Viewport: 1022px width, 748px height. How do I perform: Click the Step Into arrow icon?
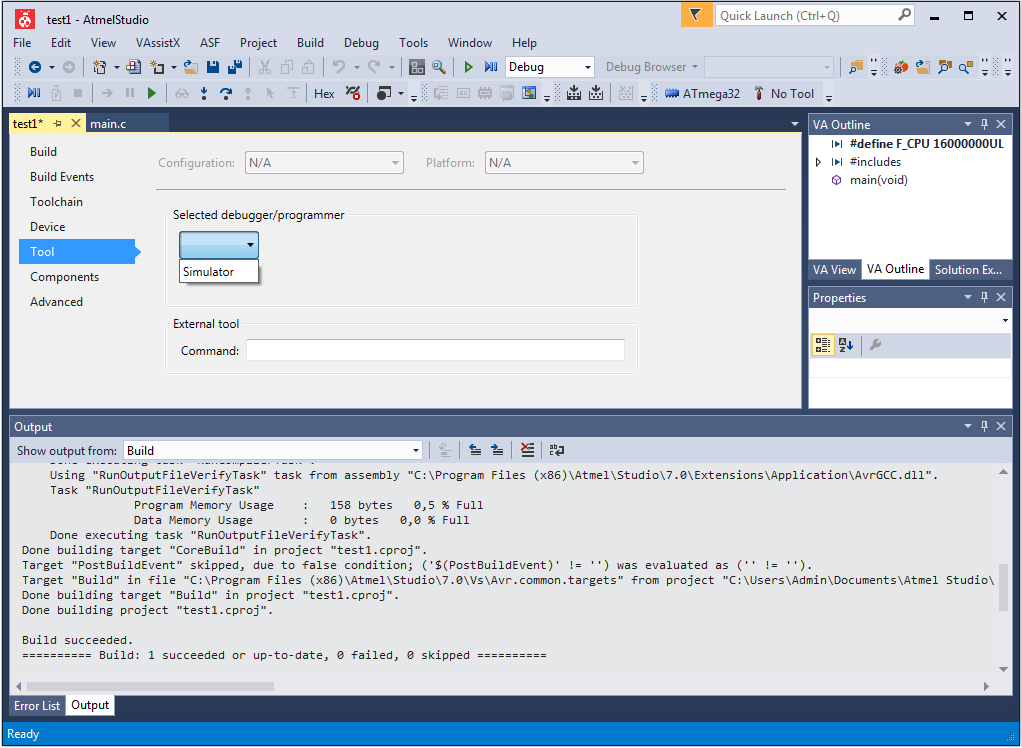click(204, 94)
